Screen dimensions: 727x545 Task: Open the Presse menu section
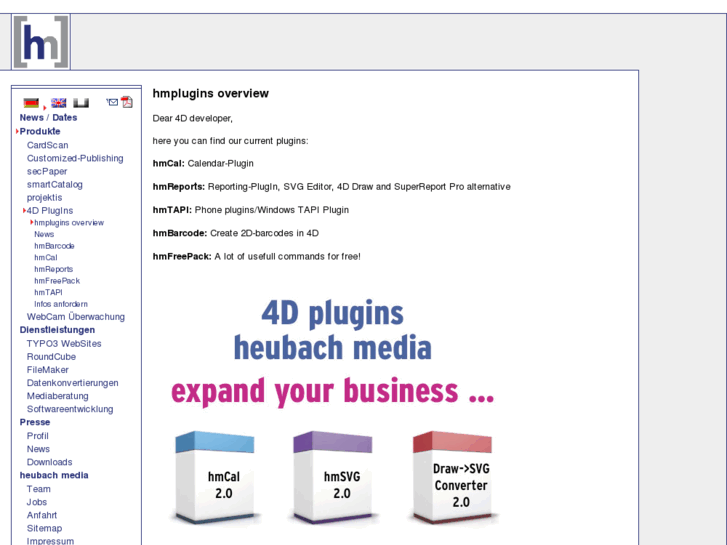click(x=35, y=422)
